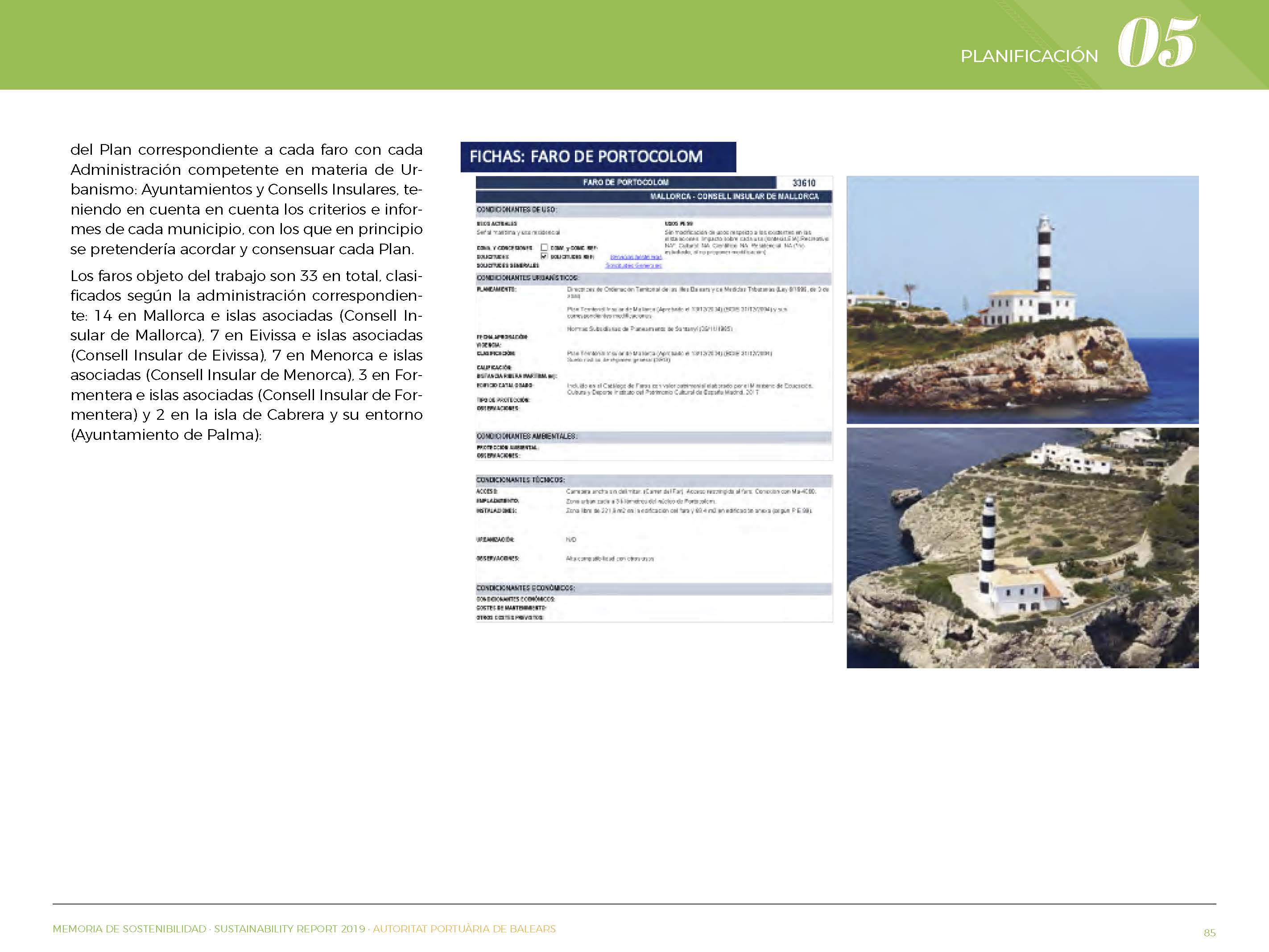Viewport: 1269px width, 952px height.
Task: Click the 'PLANIFICACIÓN' chapter heading
Action: 1029,56
